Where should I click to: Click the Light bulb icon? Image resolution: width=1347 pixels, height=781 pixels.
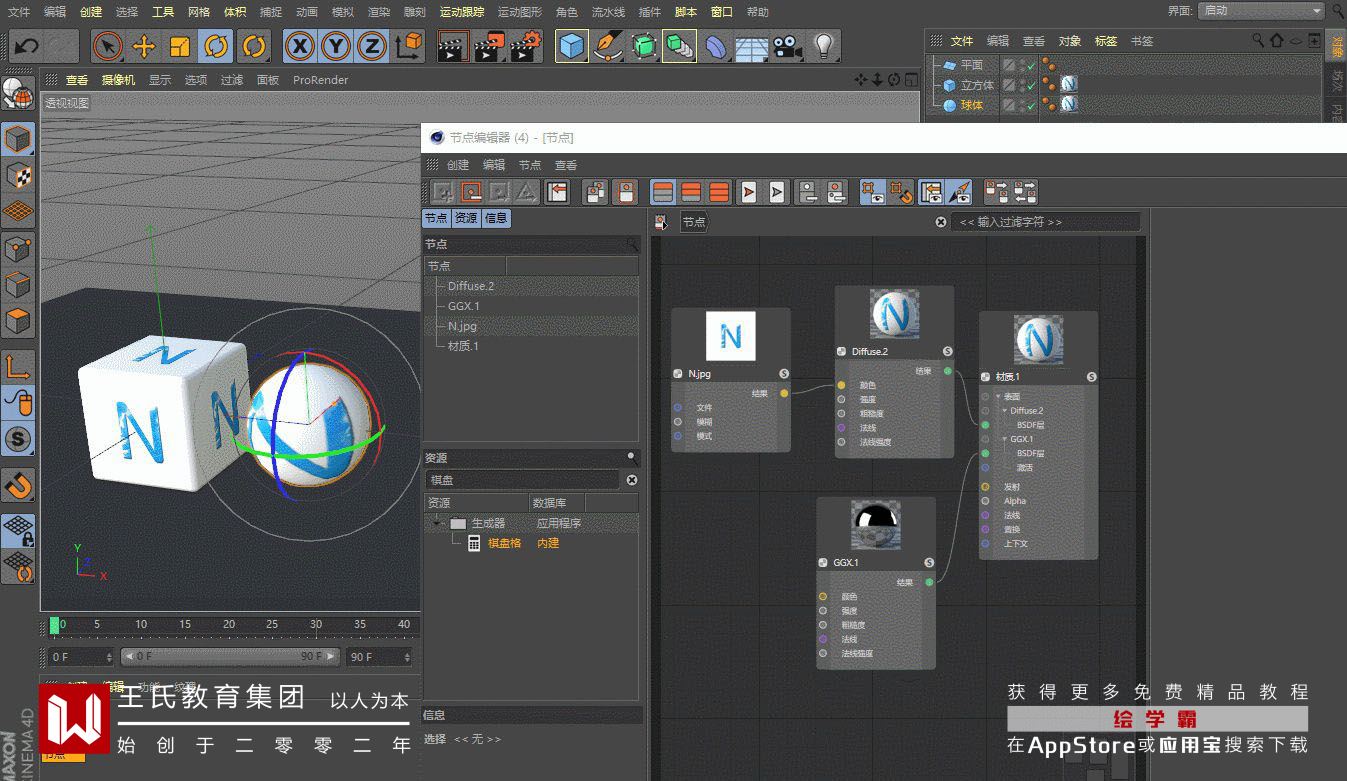tap(823, 46)
